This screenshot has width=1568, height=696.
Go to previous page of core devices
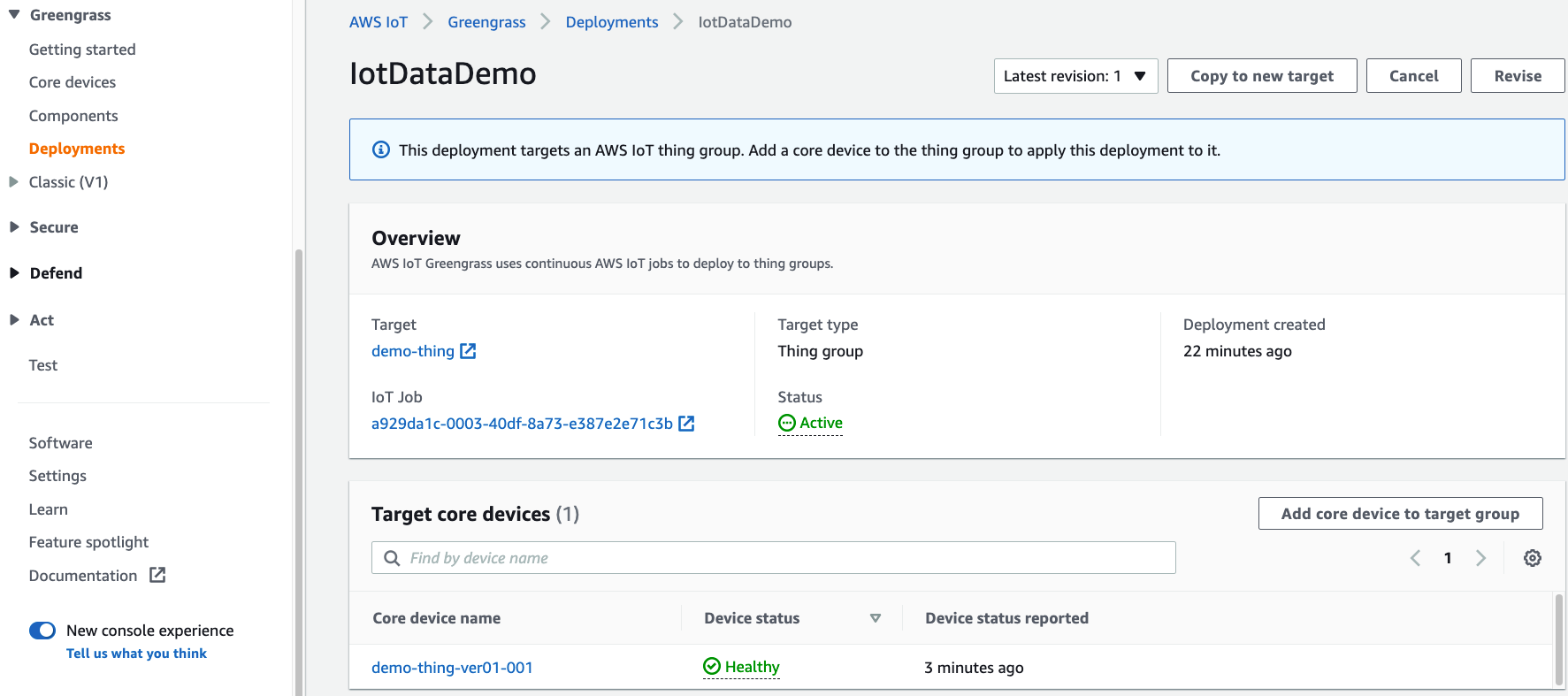(x=1415, y=558)
